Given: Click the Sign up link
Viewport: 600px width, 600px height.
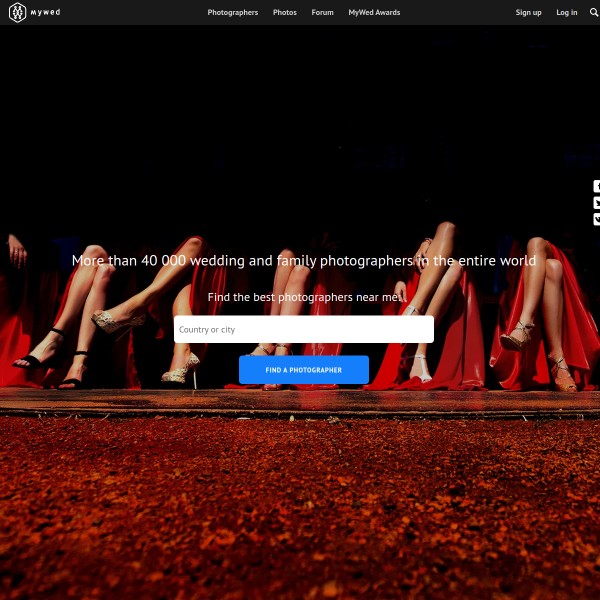Looking at the screenshot, I should 528,12.
